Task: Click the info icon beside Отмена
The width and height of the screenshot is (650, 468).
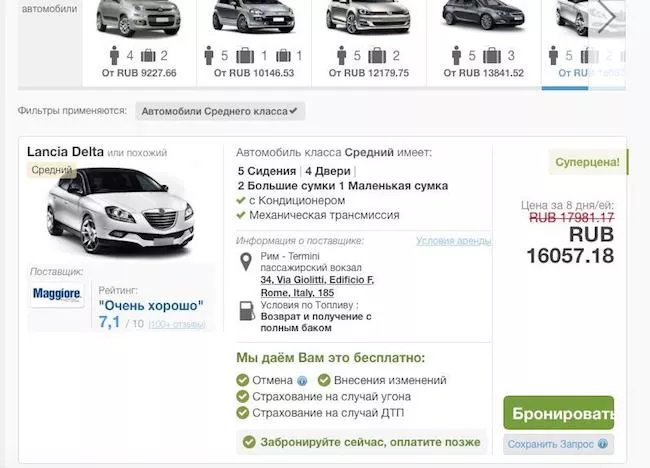Action: point(302,381)
